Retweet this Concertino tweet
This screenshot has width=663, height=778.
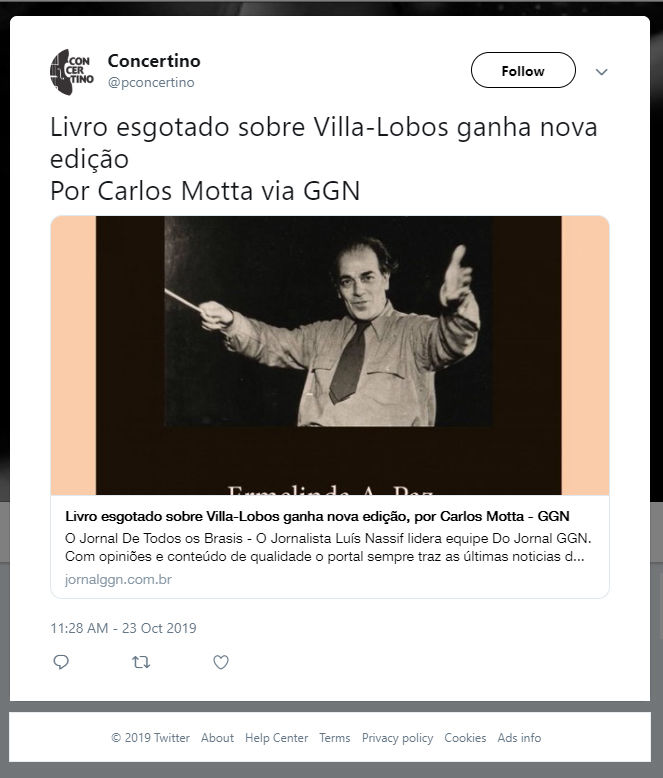141,662
